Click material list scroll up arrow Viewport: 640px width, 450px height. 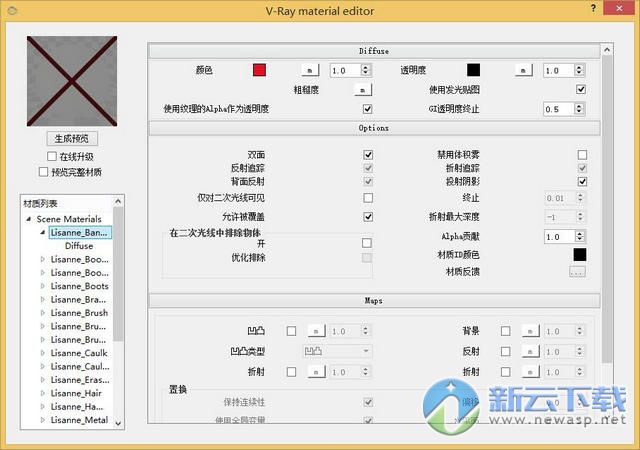pos(118,201)
